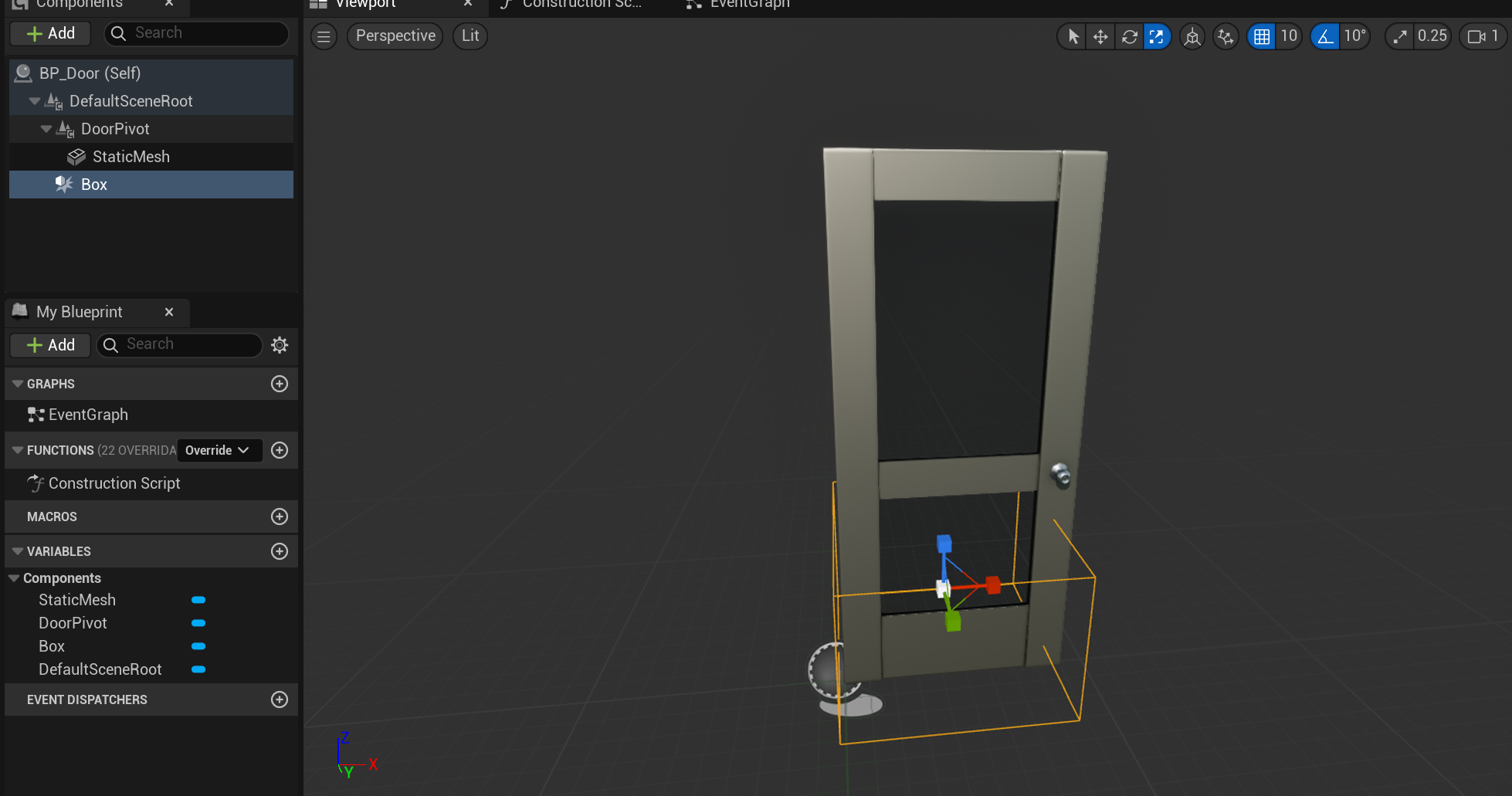Click the Box collision icon
The height and width of the screenshot is (796, 1512).
64,185
